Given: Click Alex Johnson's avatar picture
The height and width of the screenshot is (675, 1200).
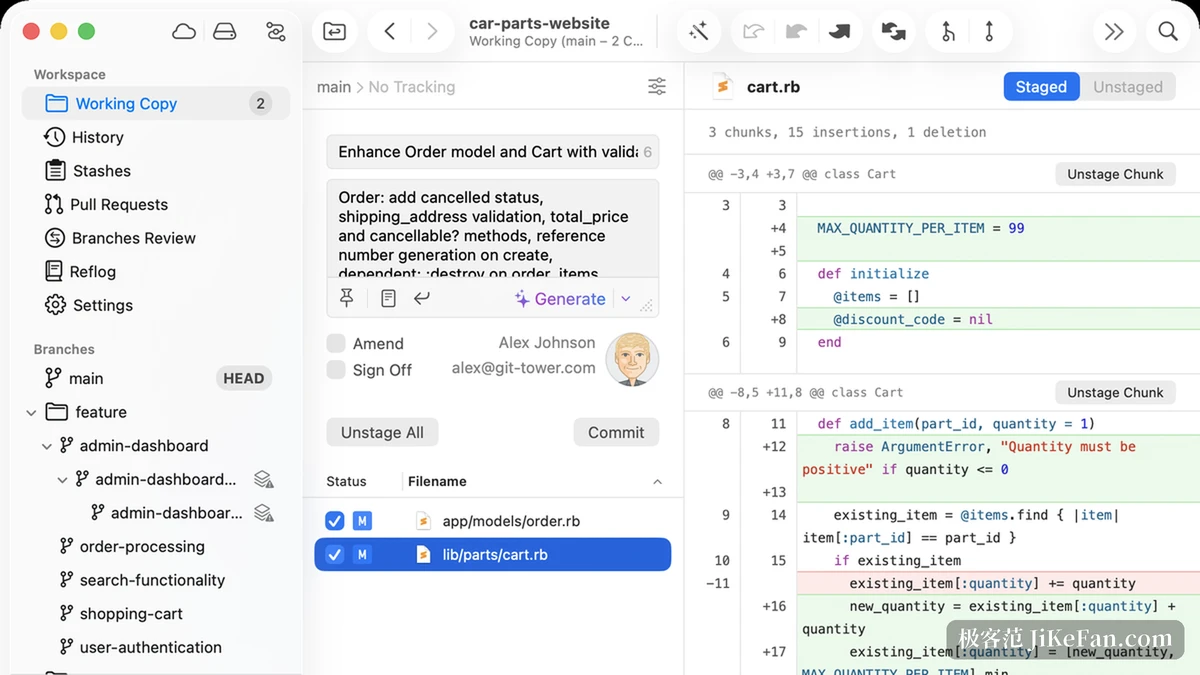Looking at the screenshot, I should click(x=632, y=359).
